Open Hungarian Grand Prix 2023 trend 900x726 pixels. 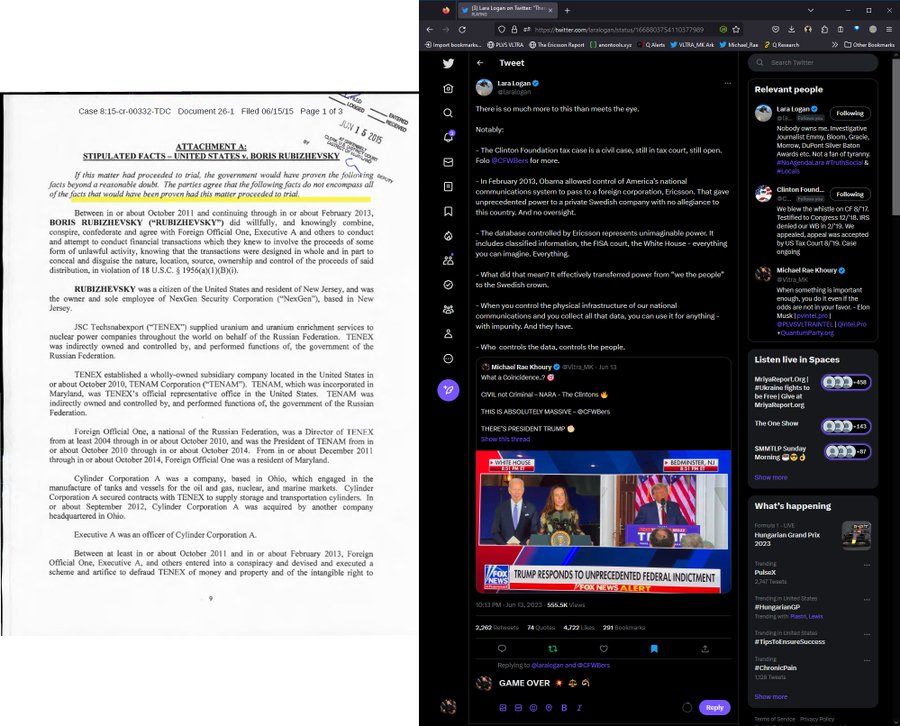click(x=813, y=535)
